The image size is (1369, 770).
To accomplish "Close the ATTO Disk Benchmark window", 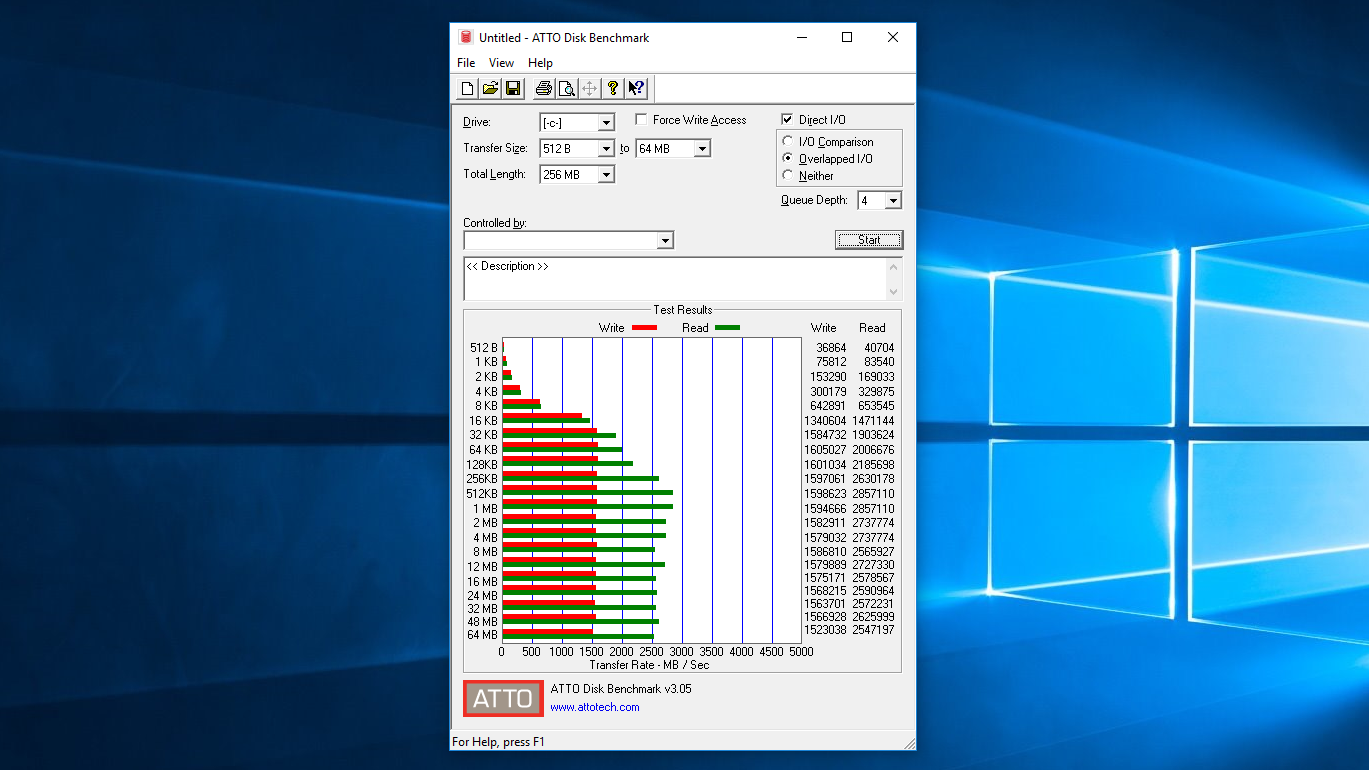I will [x=893, y=37].
